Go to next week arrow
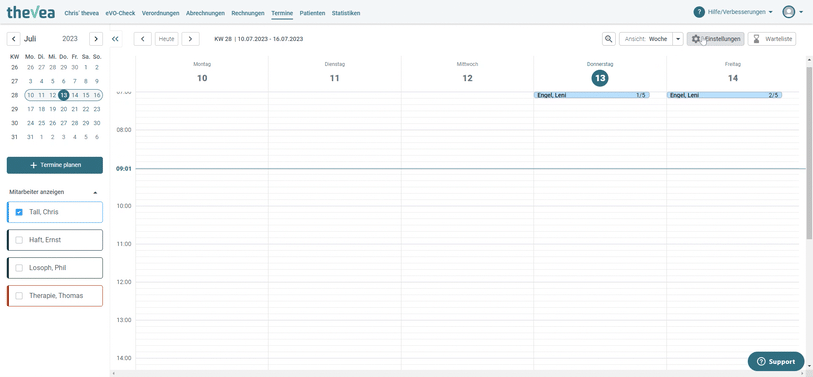Screen dimensions: 813x377 pos(190,39)
